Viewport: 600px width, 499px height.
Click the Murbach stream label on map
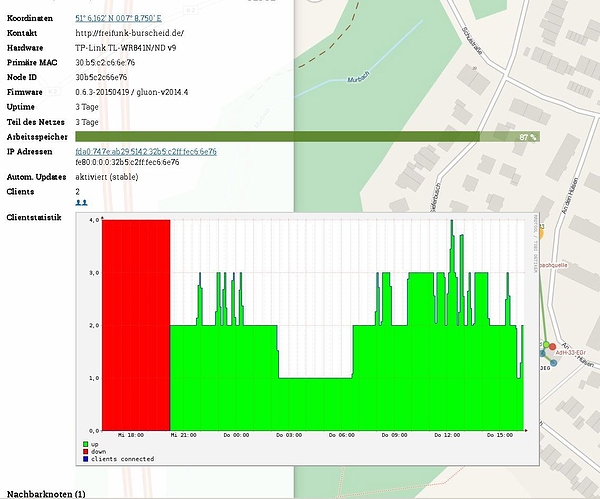(359, 77)
